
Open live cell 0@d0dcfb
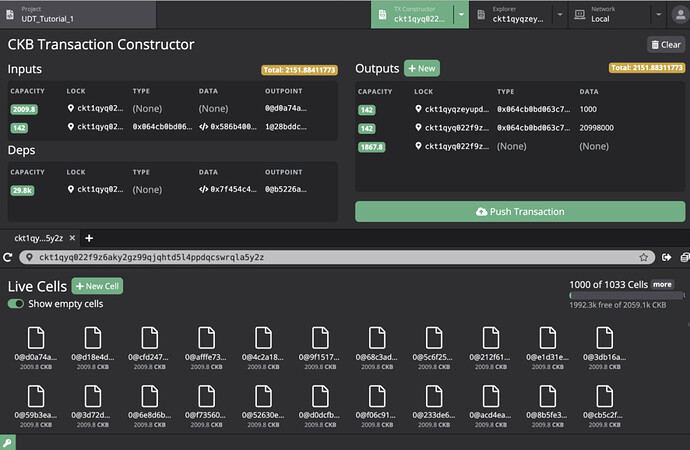(x=320, y=406)
